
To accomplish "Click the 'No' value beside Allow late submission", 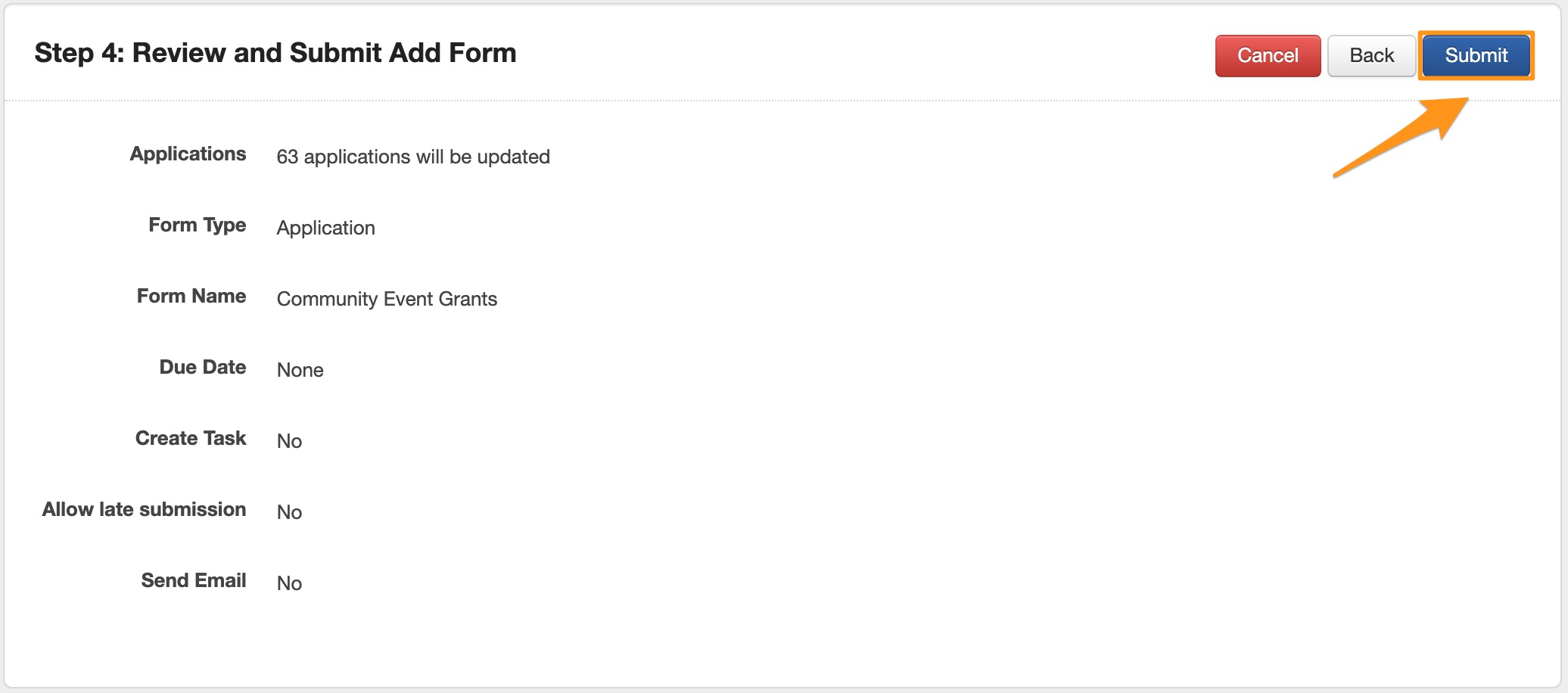I will tap(289, 512).
